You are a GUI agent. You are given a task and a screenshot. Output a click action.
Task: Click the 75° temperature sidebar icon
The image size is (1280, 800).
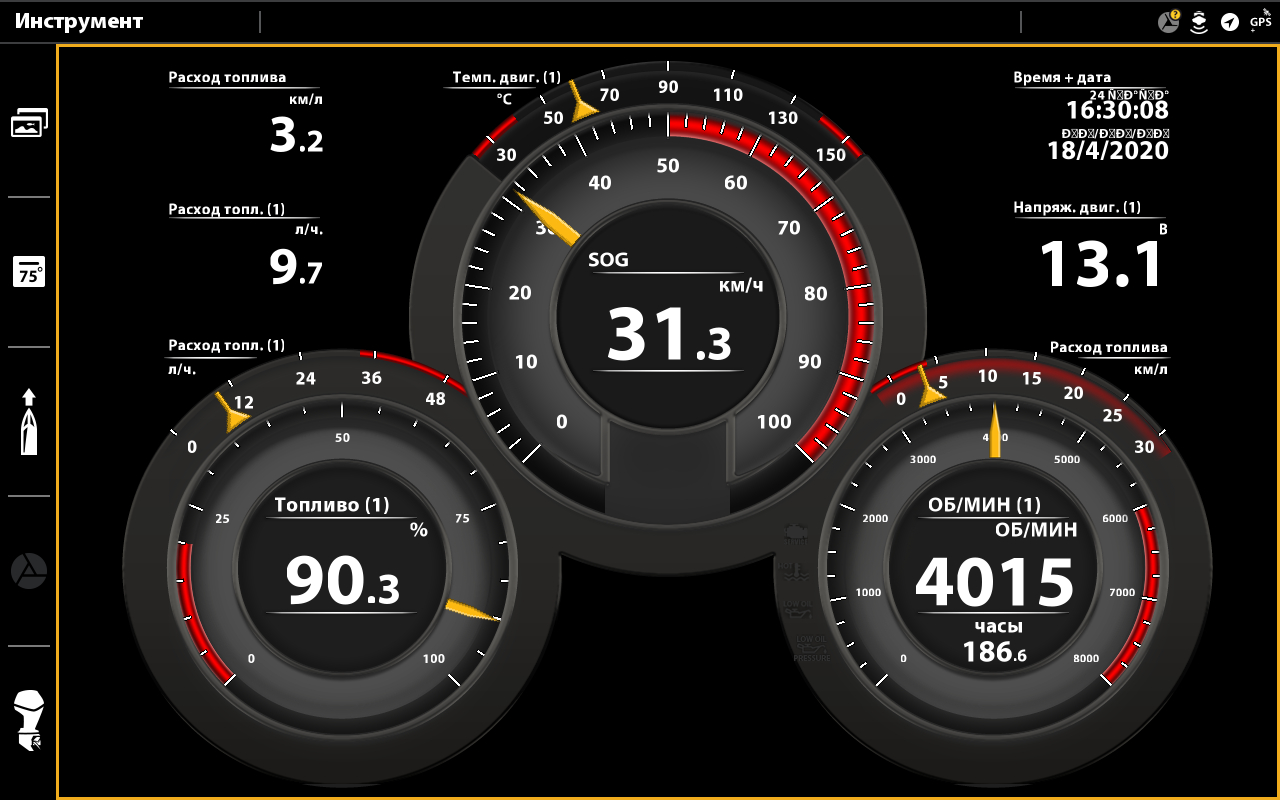click(29, 272)
